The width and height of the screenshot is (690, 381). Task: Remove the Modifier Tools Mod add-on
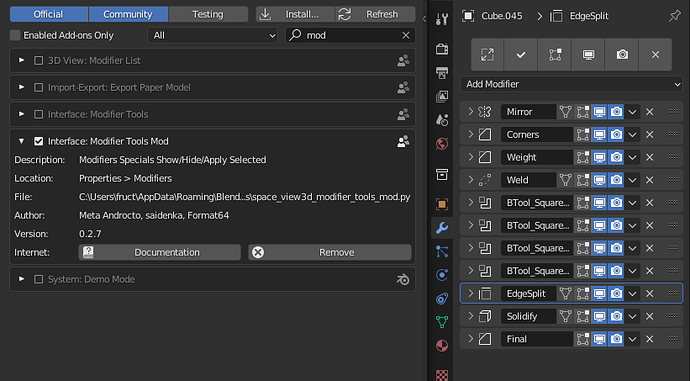(x=330, y=252)
